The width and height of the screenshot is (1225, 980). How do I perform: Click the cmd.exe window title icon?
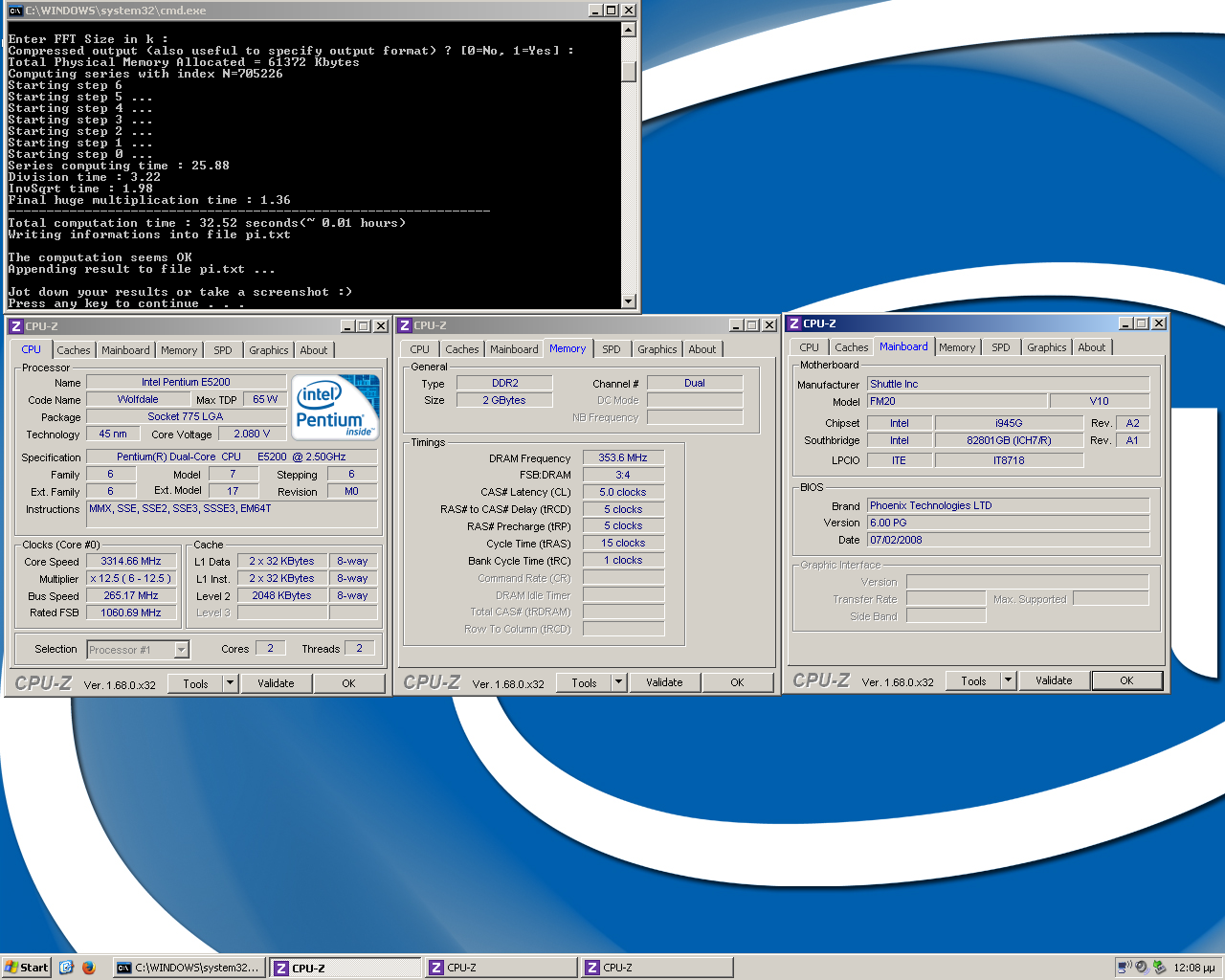point(15,11)
